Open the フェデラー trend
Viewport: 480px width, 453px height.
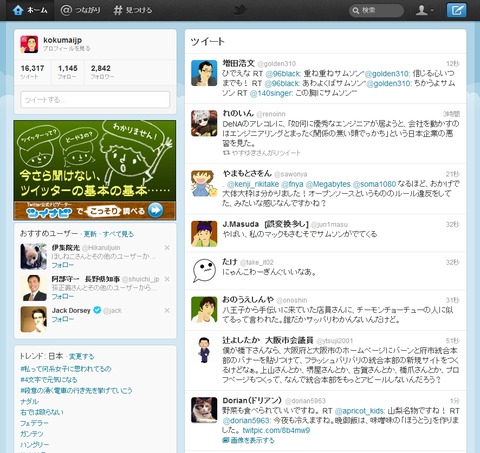[x=34, y=423]
